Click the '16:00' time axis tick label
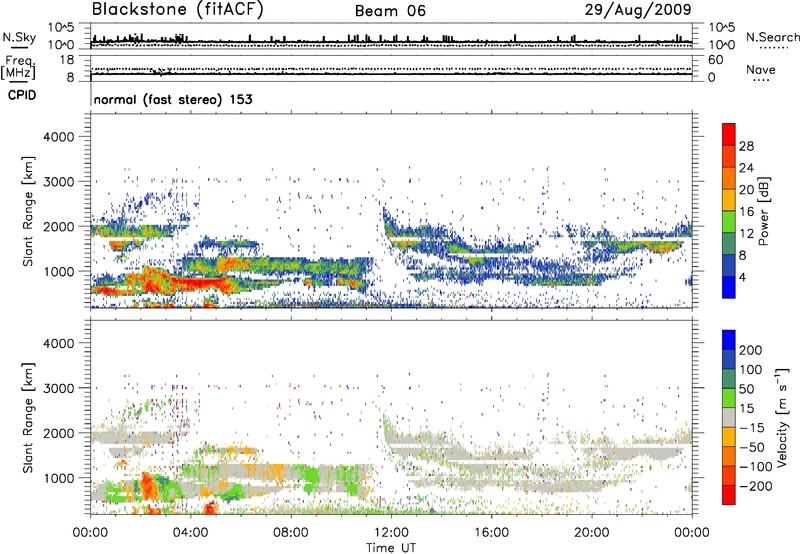 point(491,533)
